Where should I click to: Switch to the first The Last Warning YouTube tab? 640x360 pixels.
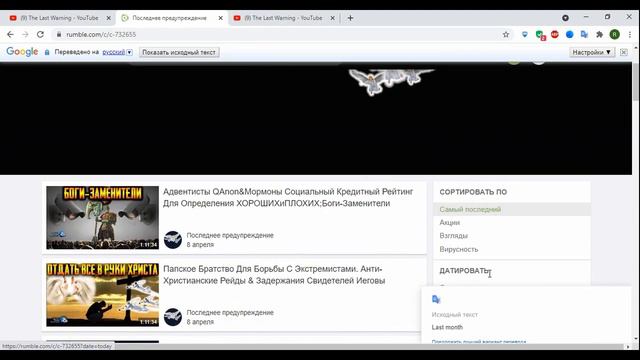(59, 18)
